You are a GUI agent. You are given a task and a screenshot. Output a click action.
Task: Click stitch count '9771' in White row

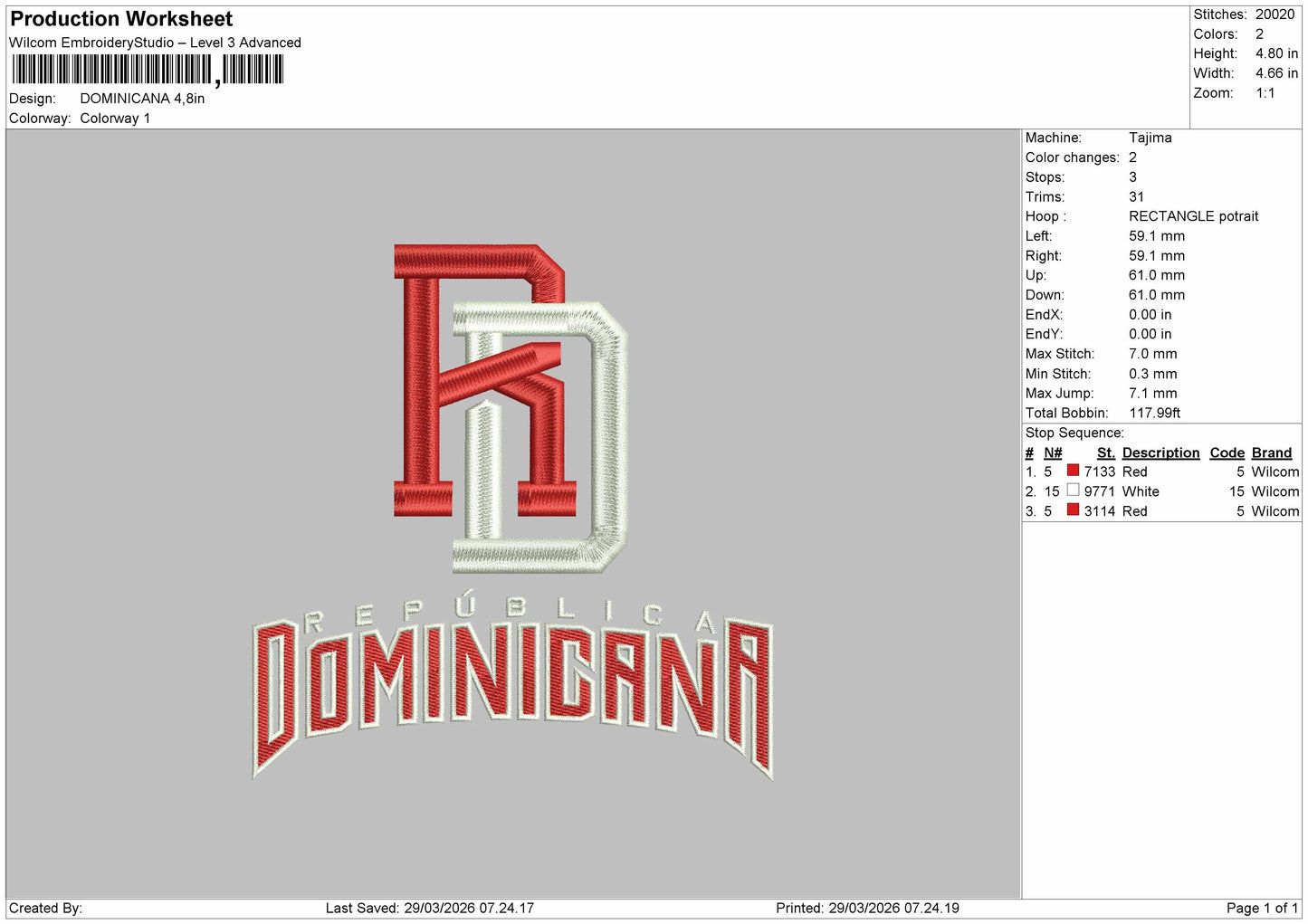(1099, 491)
